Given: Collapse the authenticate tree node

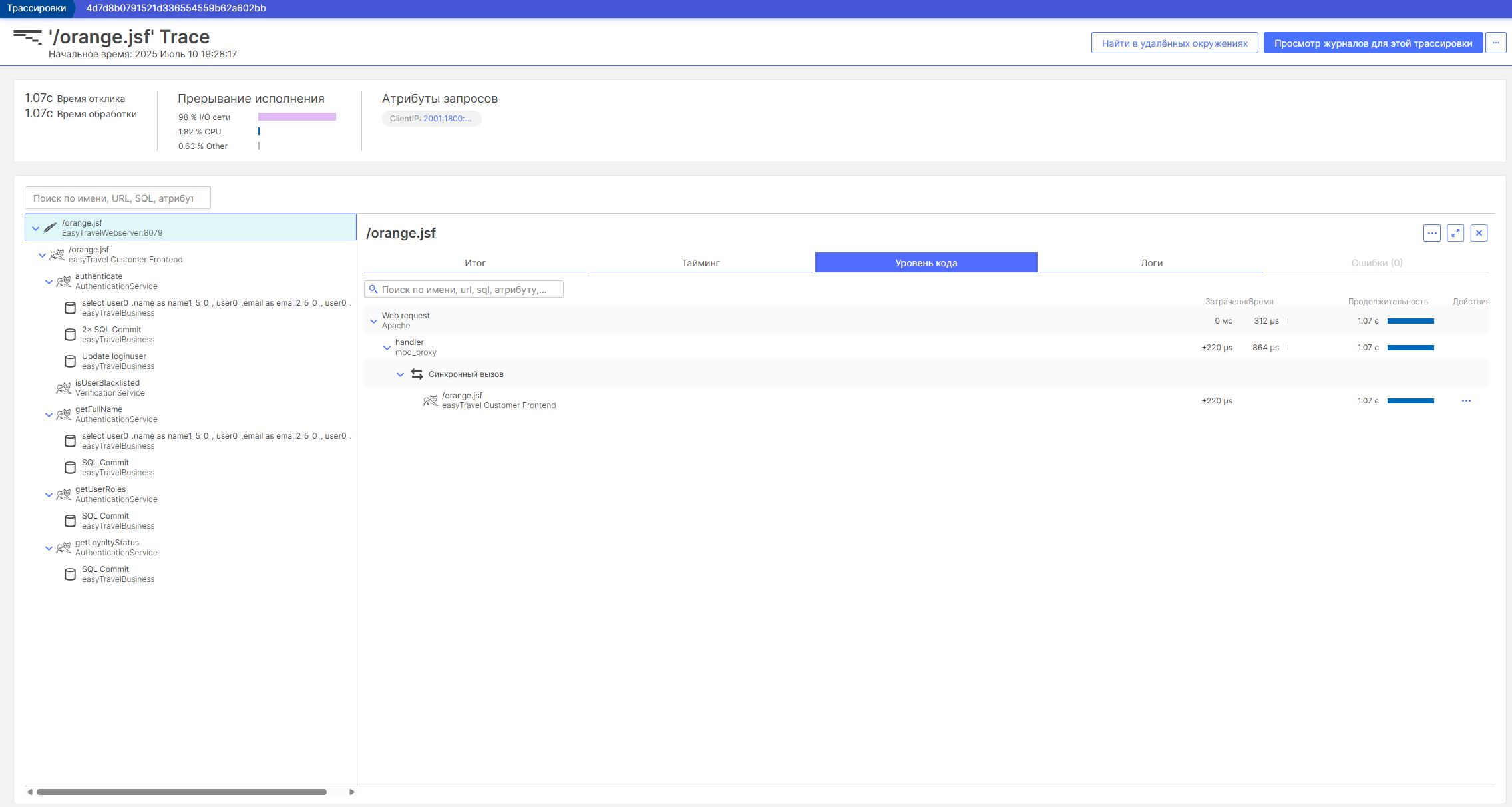Looking at the screenshot, I should 49,282.
